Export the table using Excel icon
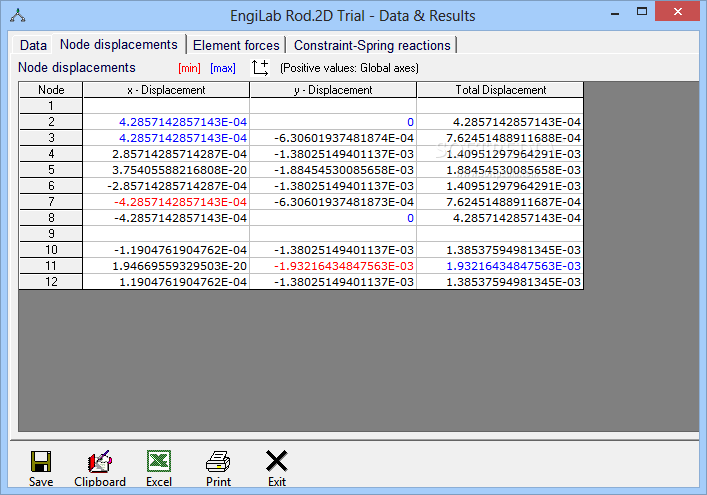The width and height of the screenshot is (707, 495). pos(159,462)
